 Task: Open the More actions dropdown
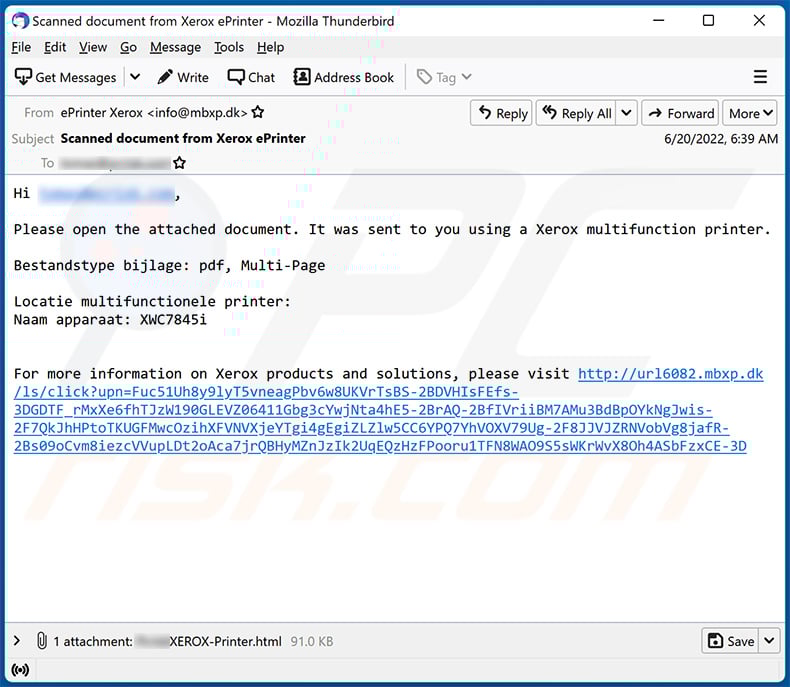point(750,113)
